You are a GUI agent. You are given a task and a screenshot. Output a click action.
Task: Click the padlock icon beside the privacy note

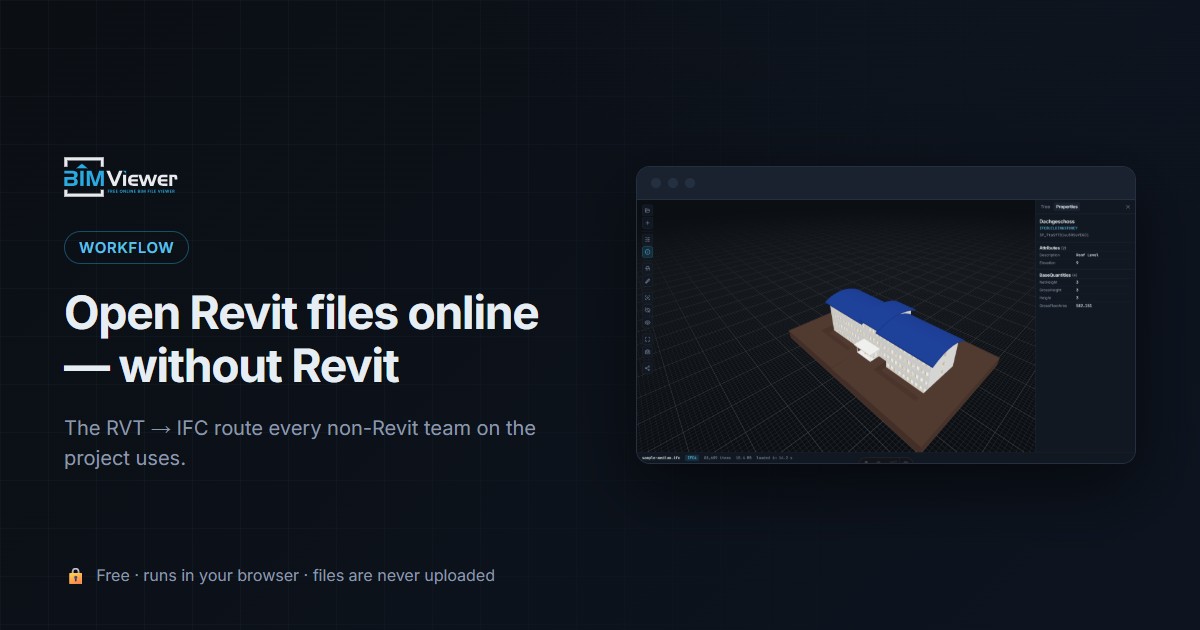click(x=75, y=576)
